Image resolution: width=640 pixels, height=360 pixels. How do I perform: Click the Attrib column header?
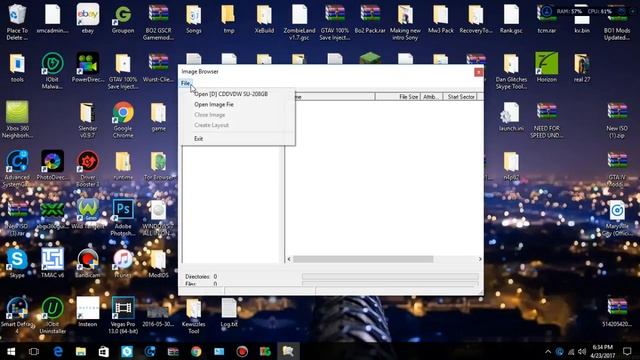[x=431, y=97]
